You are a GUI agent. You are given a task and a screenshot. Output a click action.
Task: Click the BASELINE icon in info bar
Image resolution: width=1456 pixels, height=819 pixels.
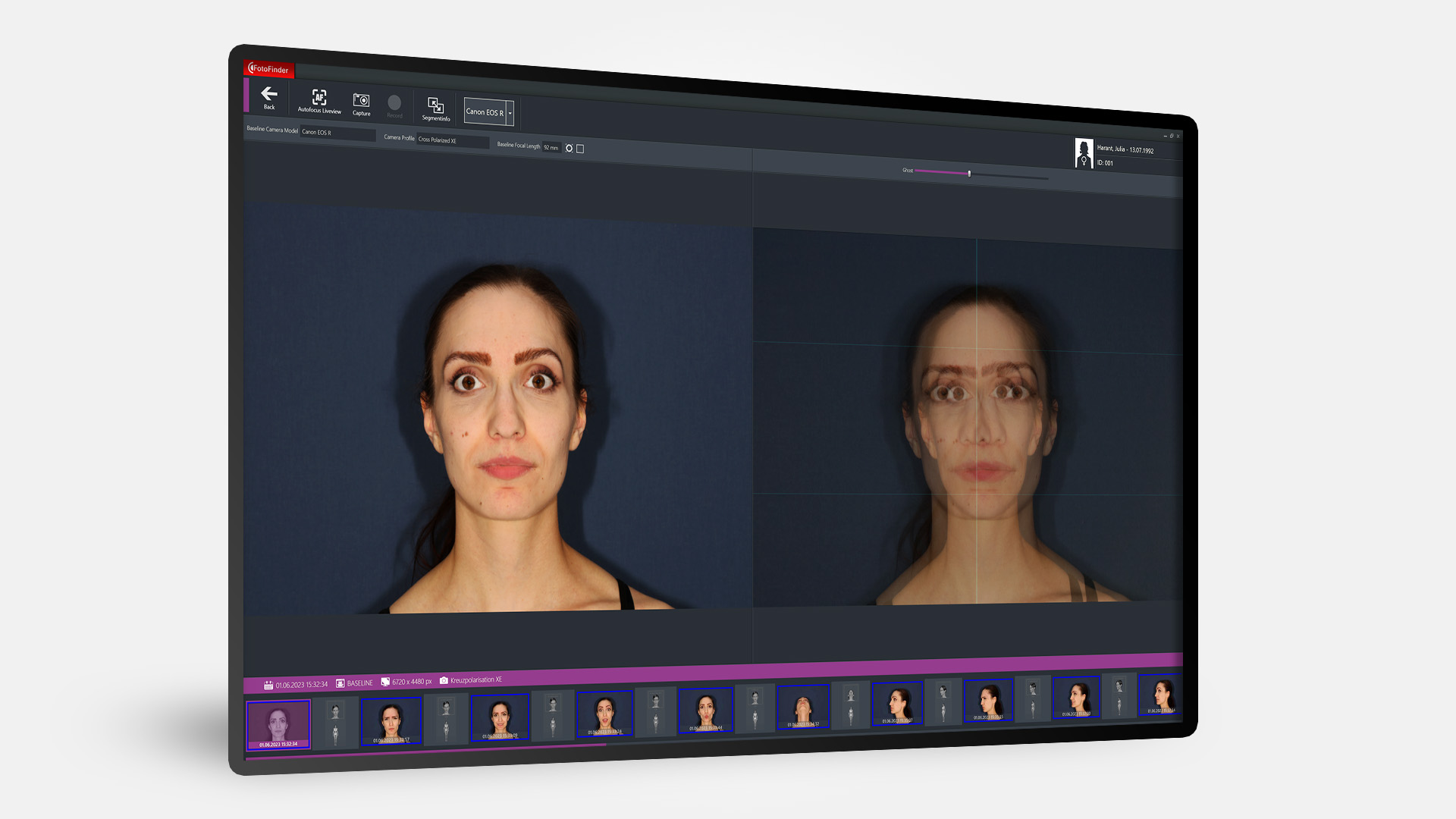pyautogui.click(x=340, y=683)
